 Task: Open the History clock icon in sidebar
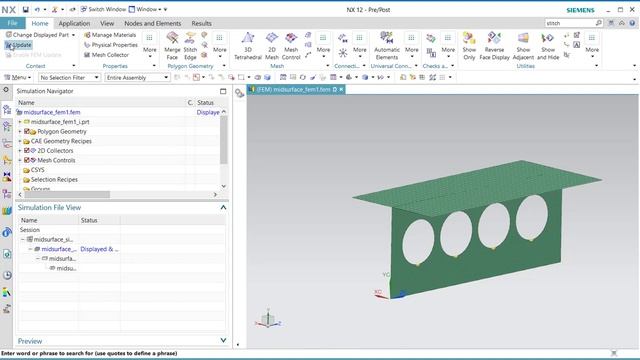[x=7, y=275]
